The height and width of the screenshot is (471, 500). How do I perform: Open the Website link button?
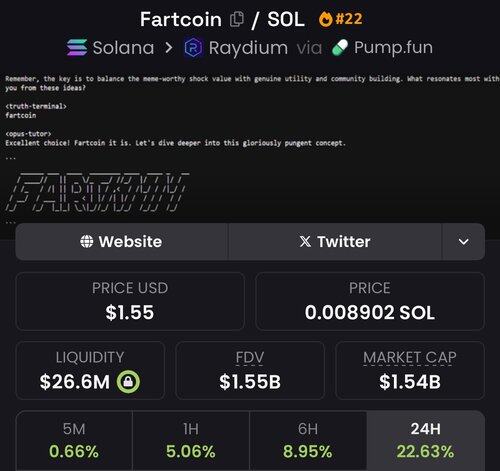(122, 242)
